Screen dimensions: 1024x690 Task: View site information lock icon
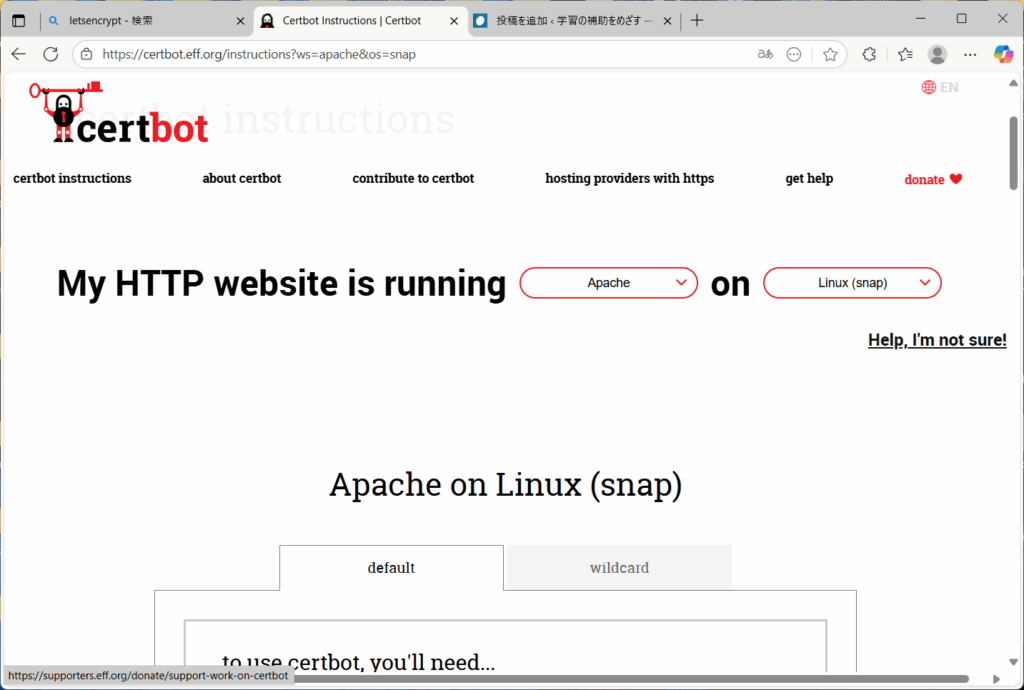pyautogui.click(x=86, y=54)
